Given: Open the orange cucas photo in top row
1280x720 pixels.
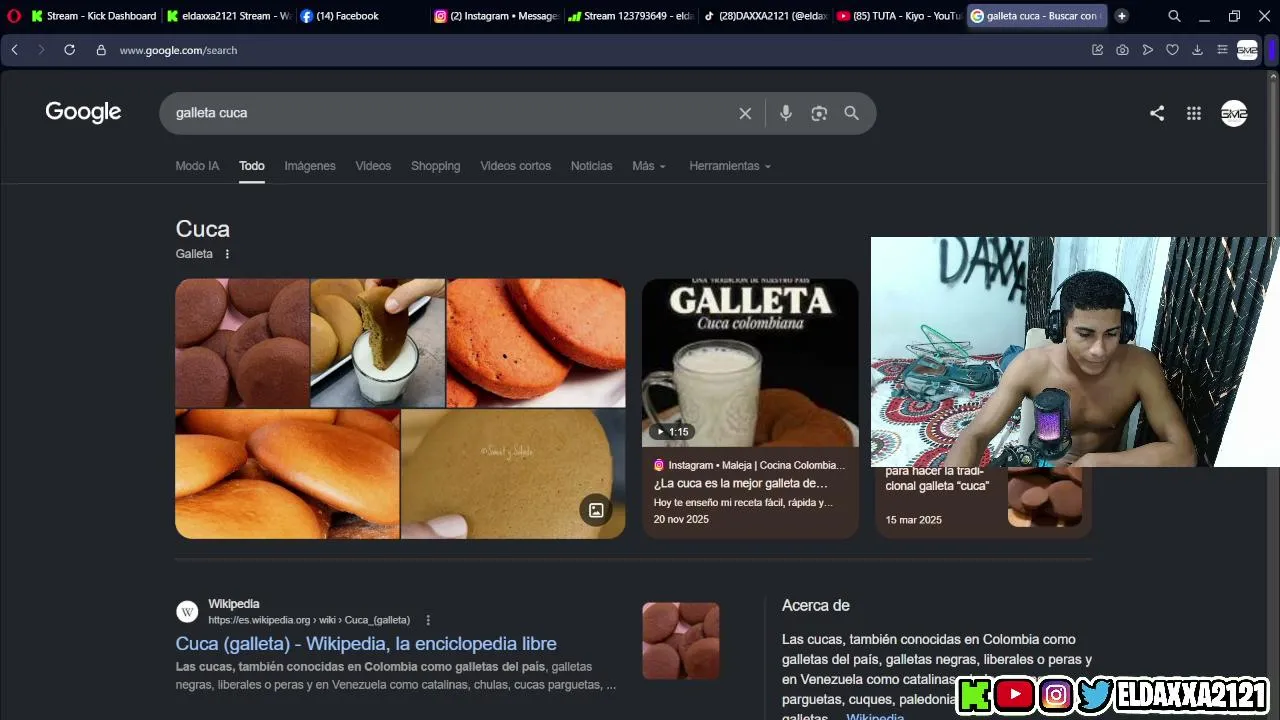Looking at the screenshot, I should 536,343.
